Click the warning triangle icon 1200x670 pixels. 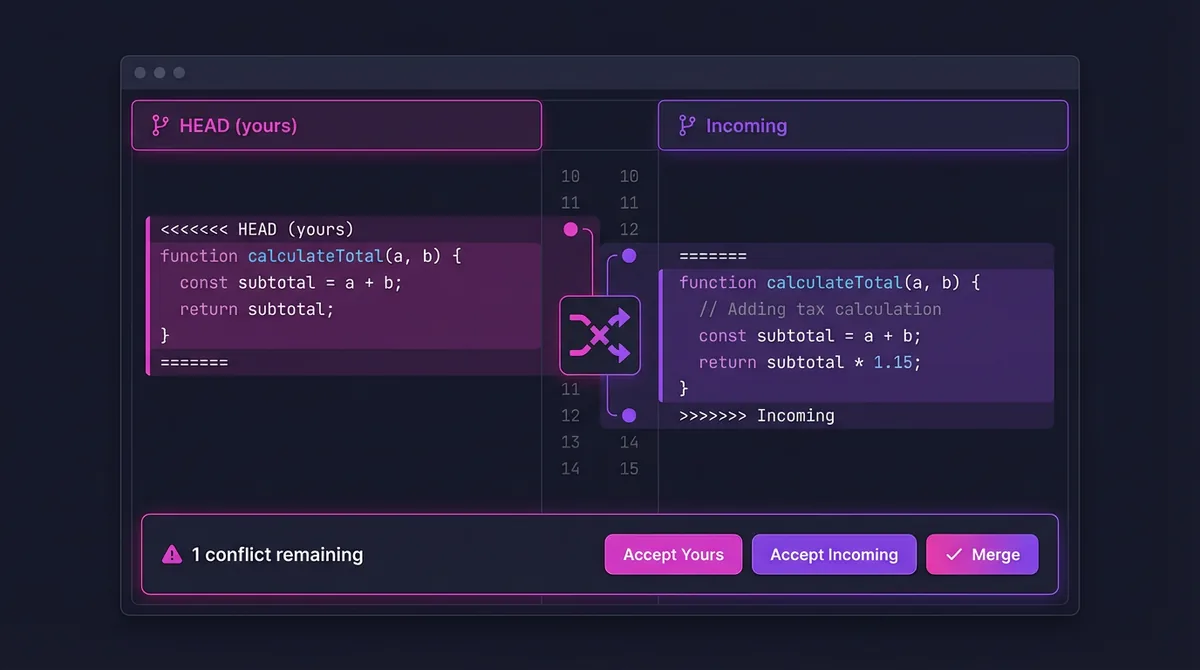pyautogui.click(x=172, y=554)
